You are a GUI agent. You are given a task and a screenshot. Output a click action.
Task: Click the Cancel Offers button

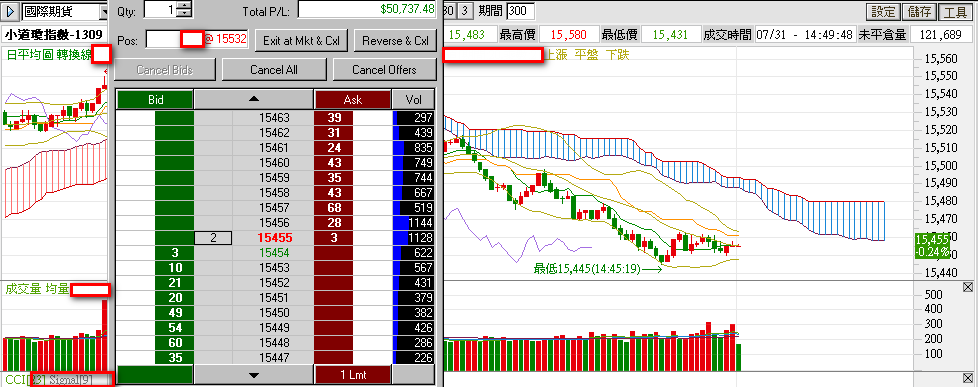click(x=384, y=70)
